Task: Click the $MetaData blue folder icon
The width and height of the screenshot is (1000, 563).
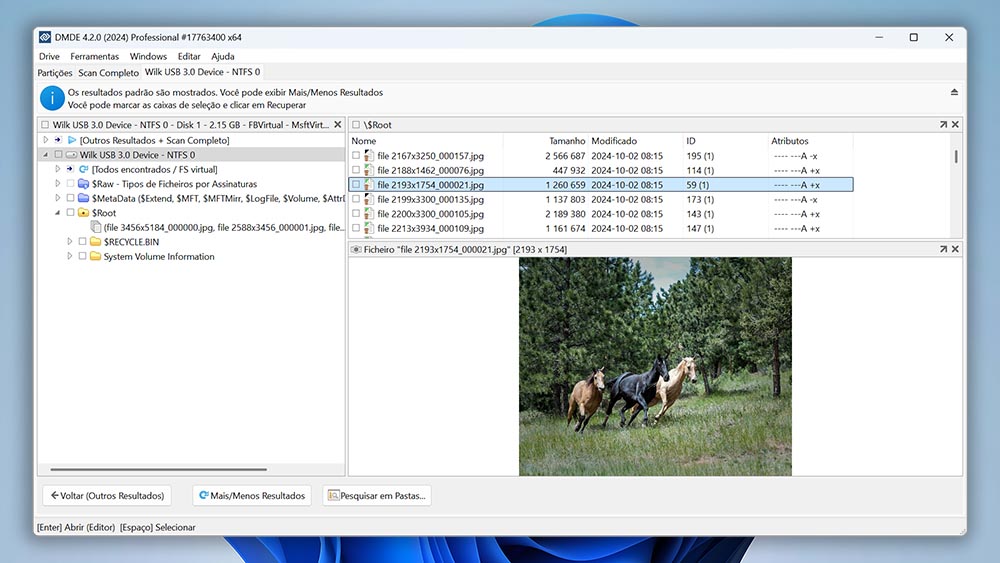Action: point(84,198)
